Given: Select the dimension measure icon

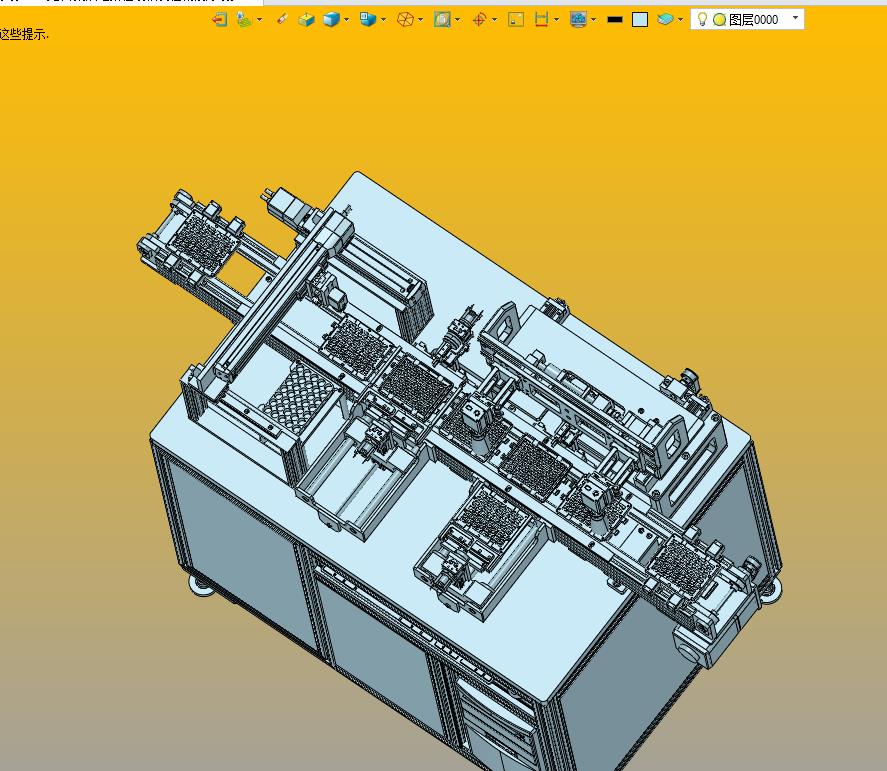Looking at the screenshot, I should (x=541, y=19).
